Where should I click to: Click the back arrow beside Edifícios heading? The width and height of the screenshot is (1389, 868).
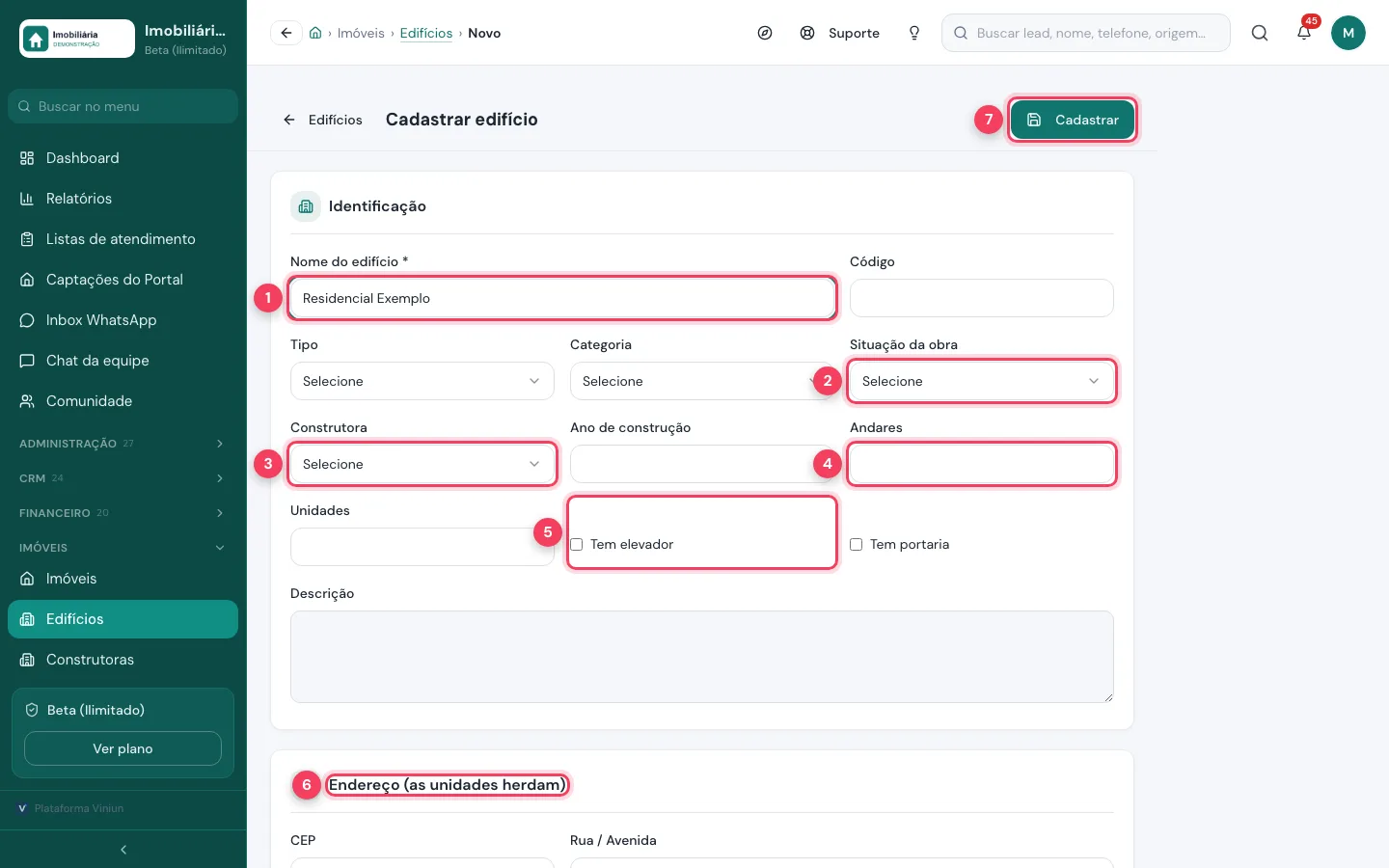pyautogui.click(x=289, y=120)
